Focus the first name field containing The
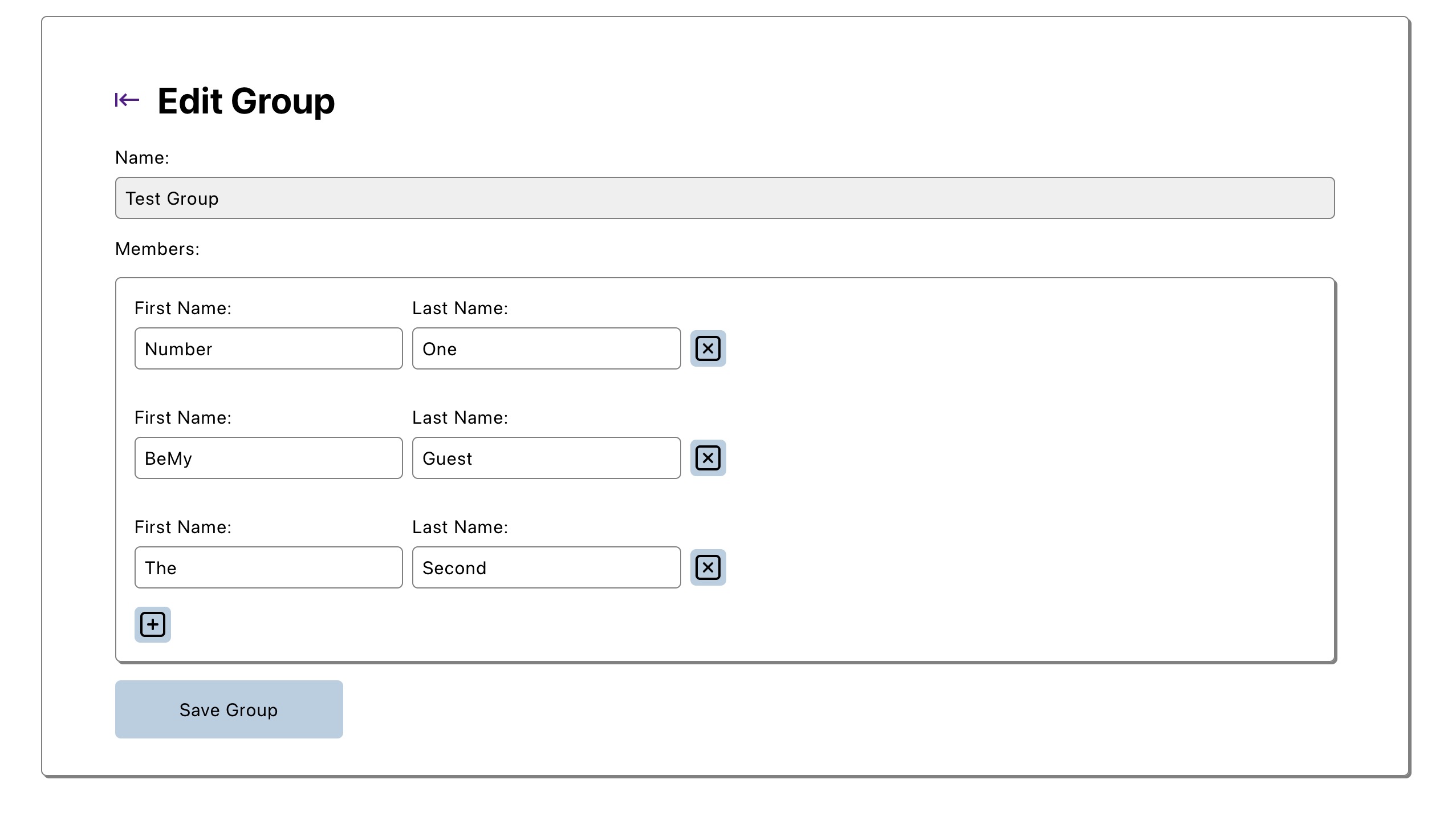This screenshot has height=820, width=1456. [x=269, y=567]
